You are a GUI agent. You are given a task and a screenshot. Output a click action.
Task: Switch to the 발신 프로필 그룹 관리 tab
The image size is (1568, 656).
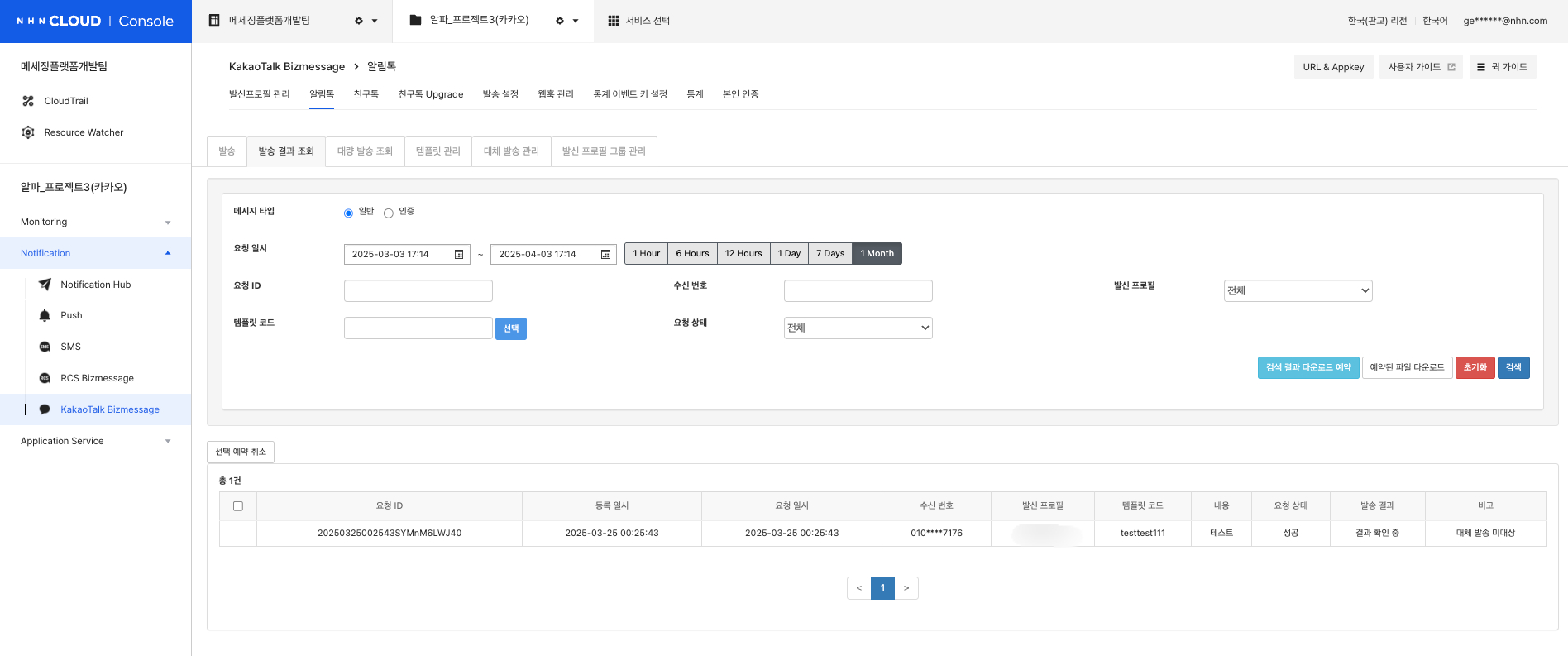click(604, 151)
